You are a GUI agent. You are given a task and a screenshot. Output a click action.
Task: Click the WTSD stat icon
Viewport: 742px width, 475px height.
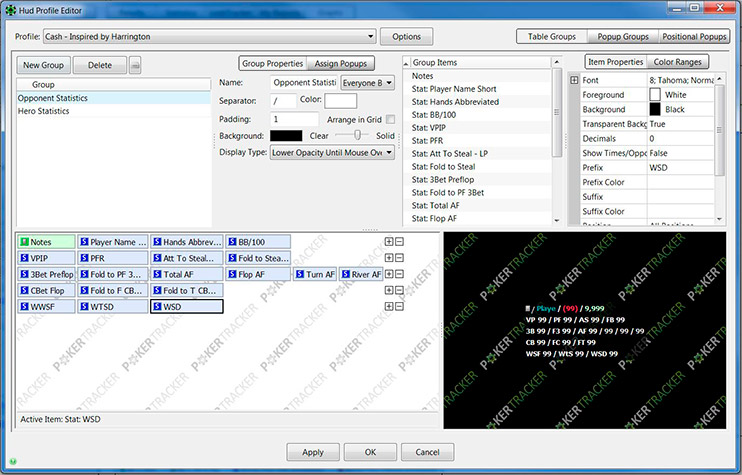click(x=84, y=307)
